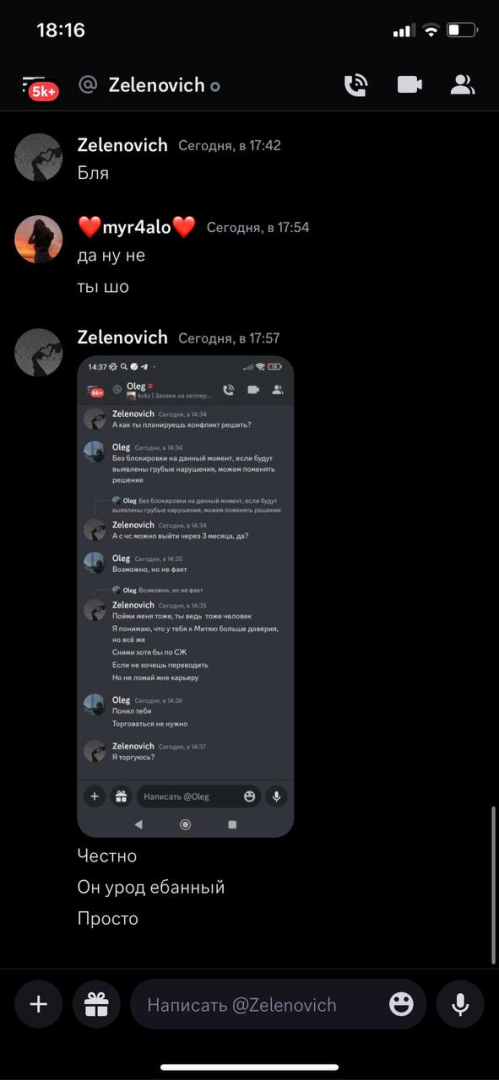The height and width of the screenshot is (1080, 499).
Task: Open Zelenovich profile from header name
Action: 156,85
